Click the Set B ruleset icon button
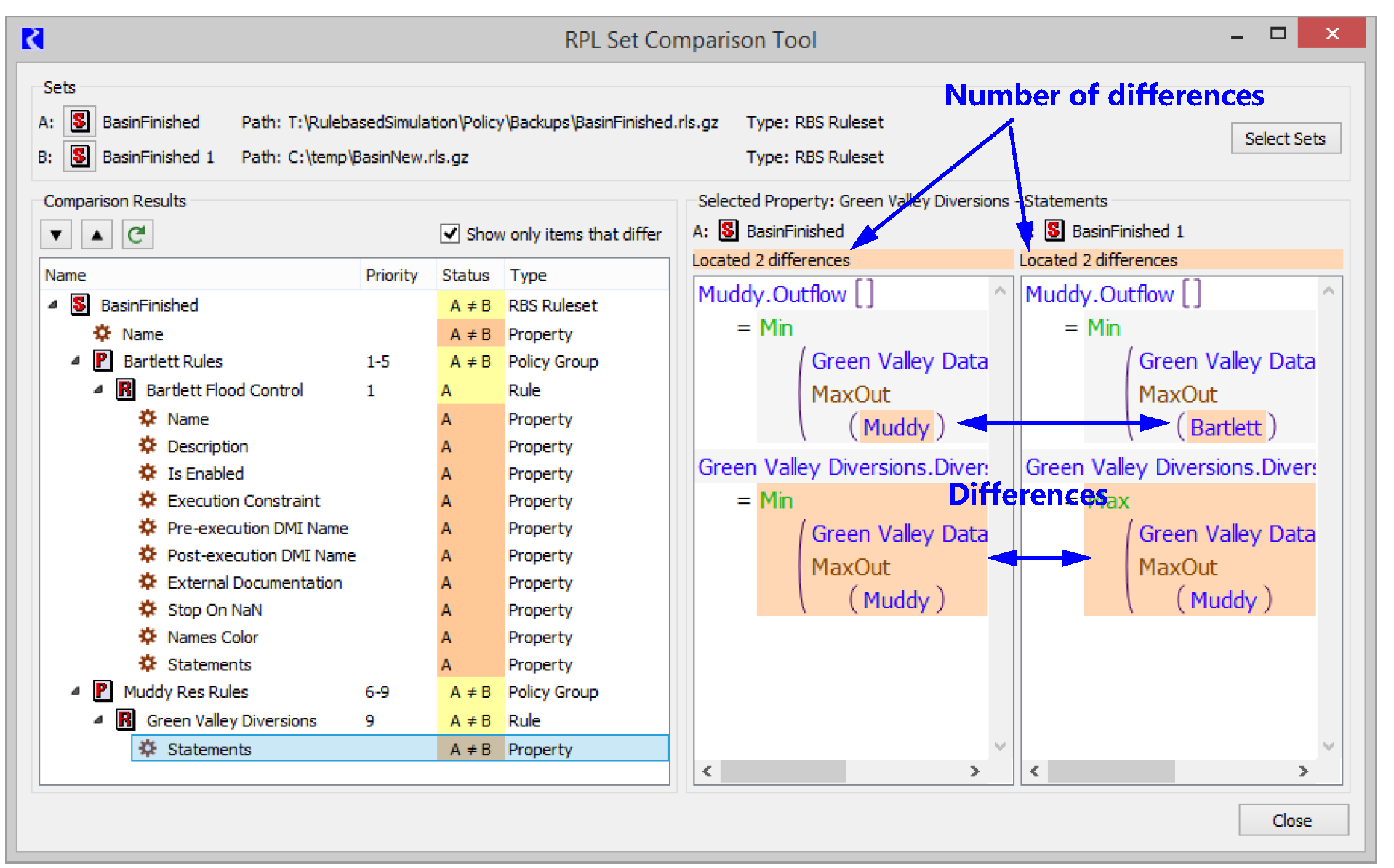This screenshot has height=868, width=1394. click(x=79, y=156)
